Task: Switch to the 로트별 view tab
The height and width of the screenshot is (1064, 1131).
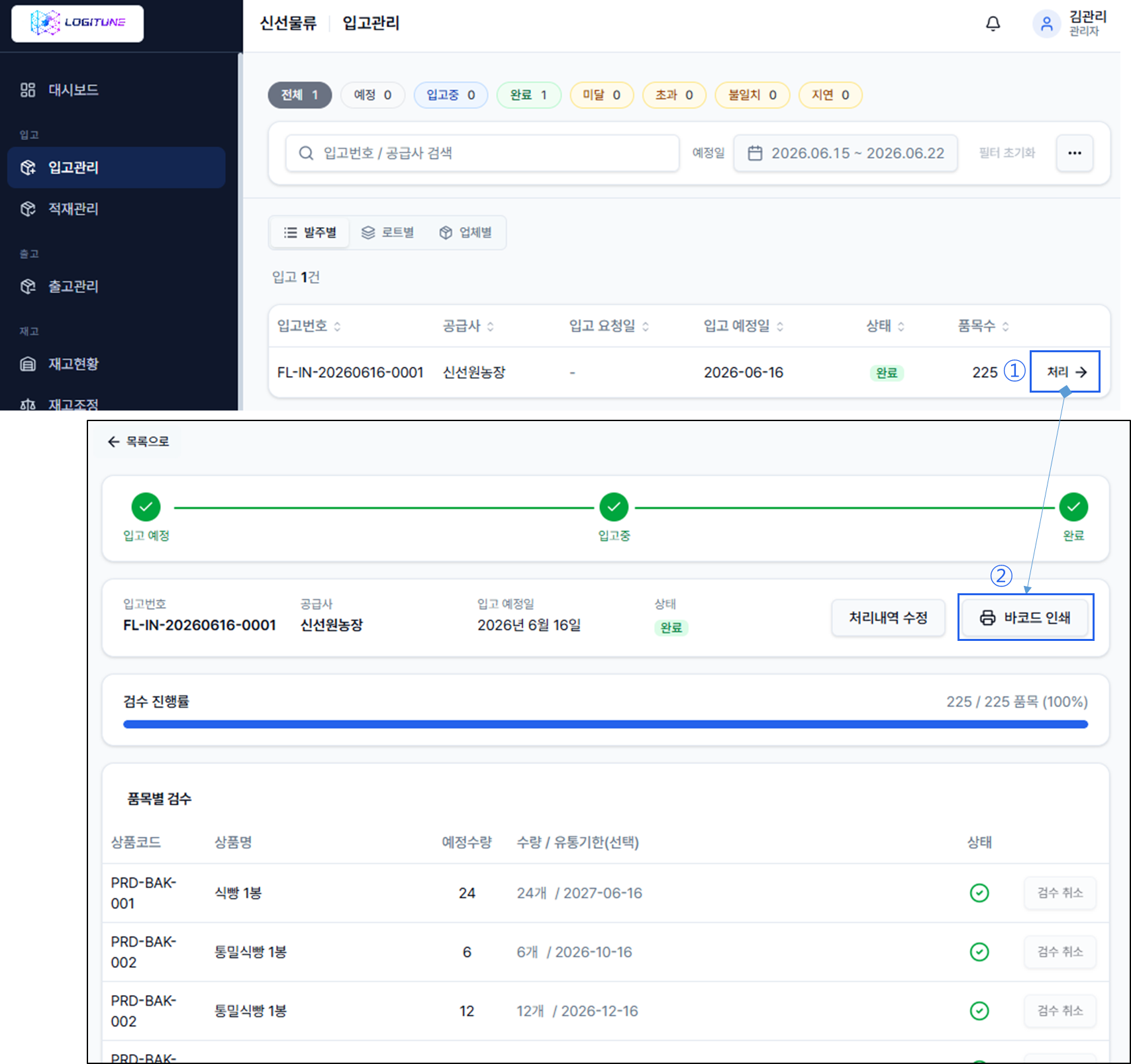Action: coord(388,232)
